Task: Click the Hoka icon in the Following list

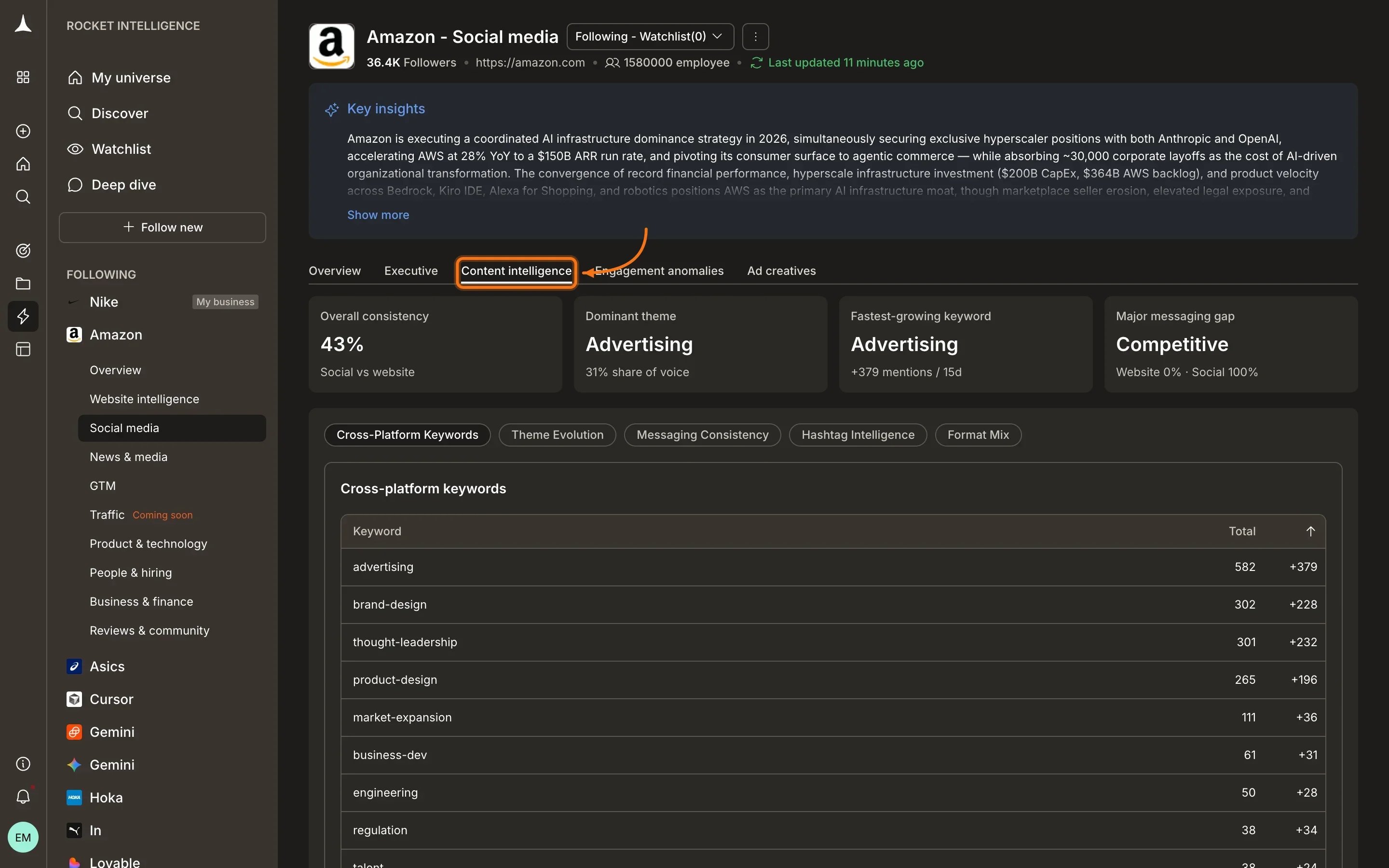Action: [74, 798]
